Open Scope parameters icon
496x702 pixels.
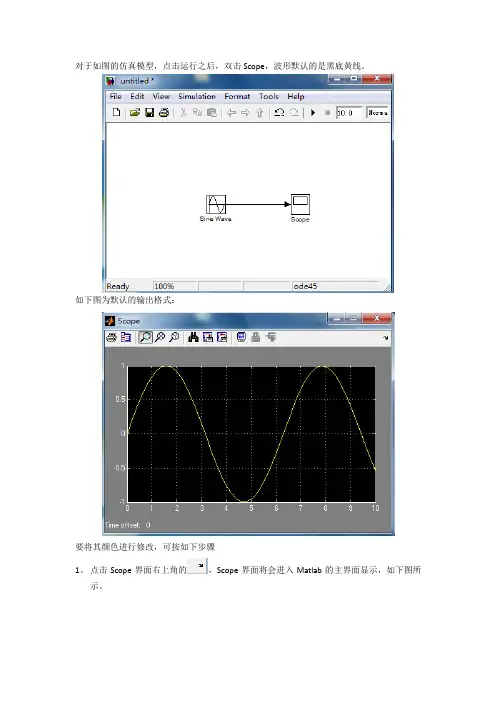[x=126, y=338]
